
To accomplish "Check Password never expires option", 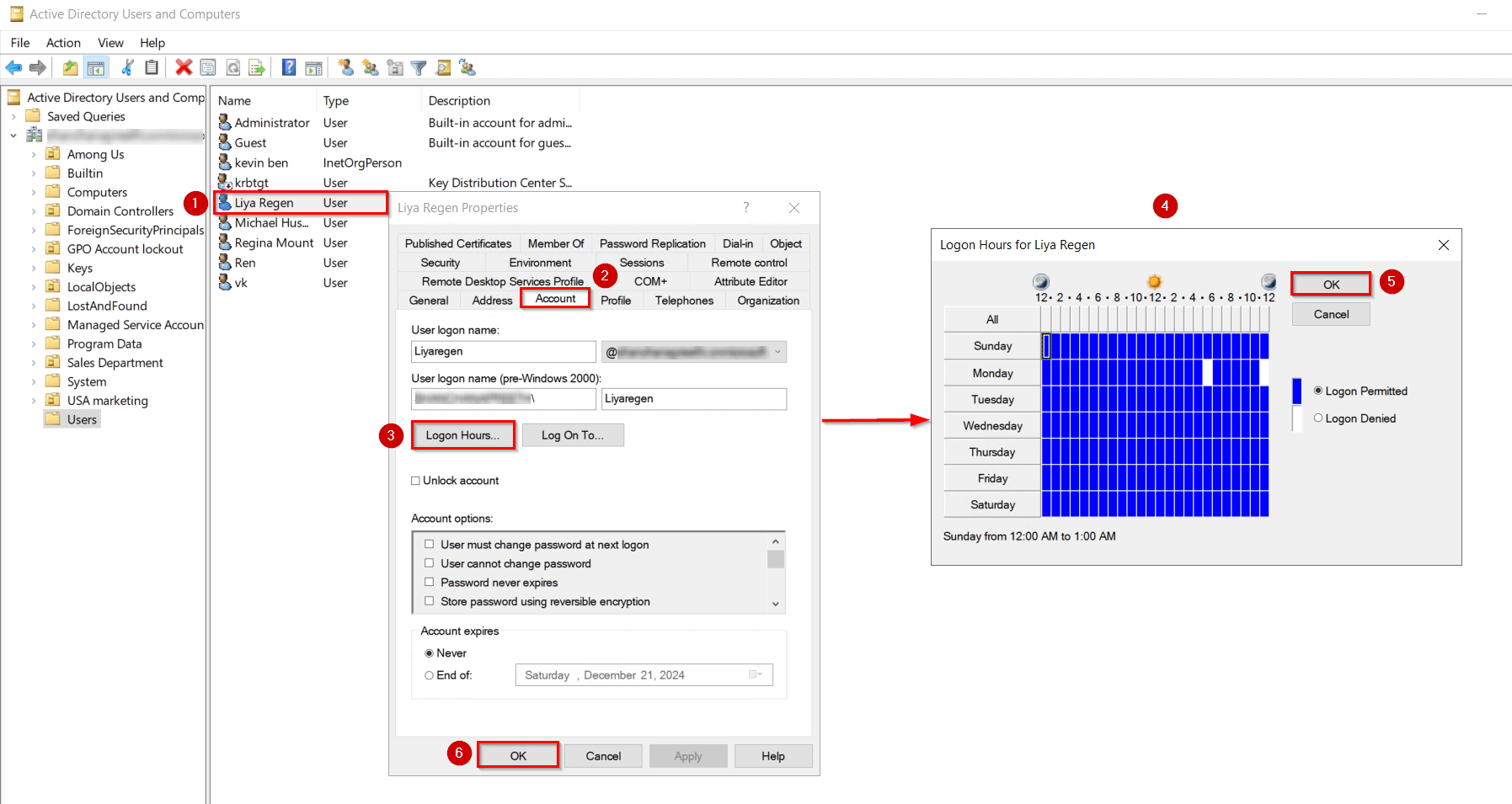I will pyautogui.click(x=430, y=582).
